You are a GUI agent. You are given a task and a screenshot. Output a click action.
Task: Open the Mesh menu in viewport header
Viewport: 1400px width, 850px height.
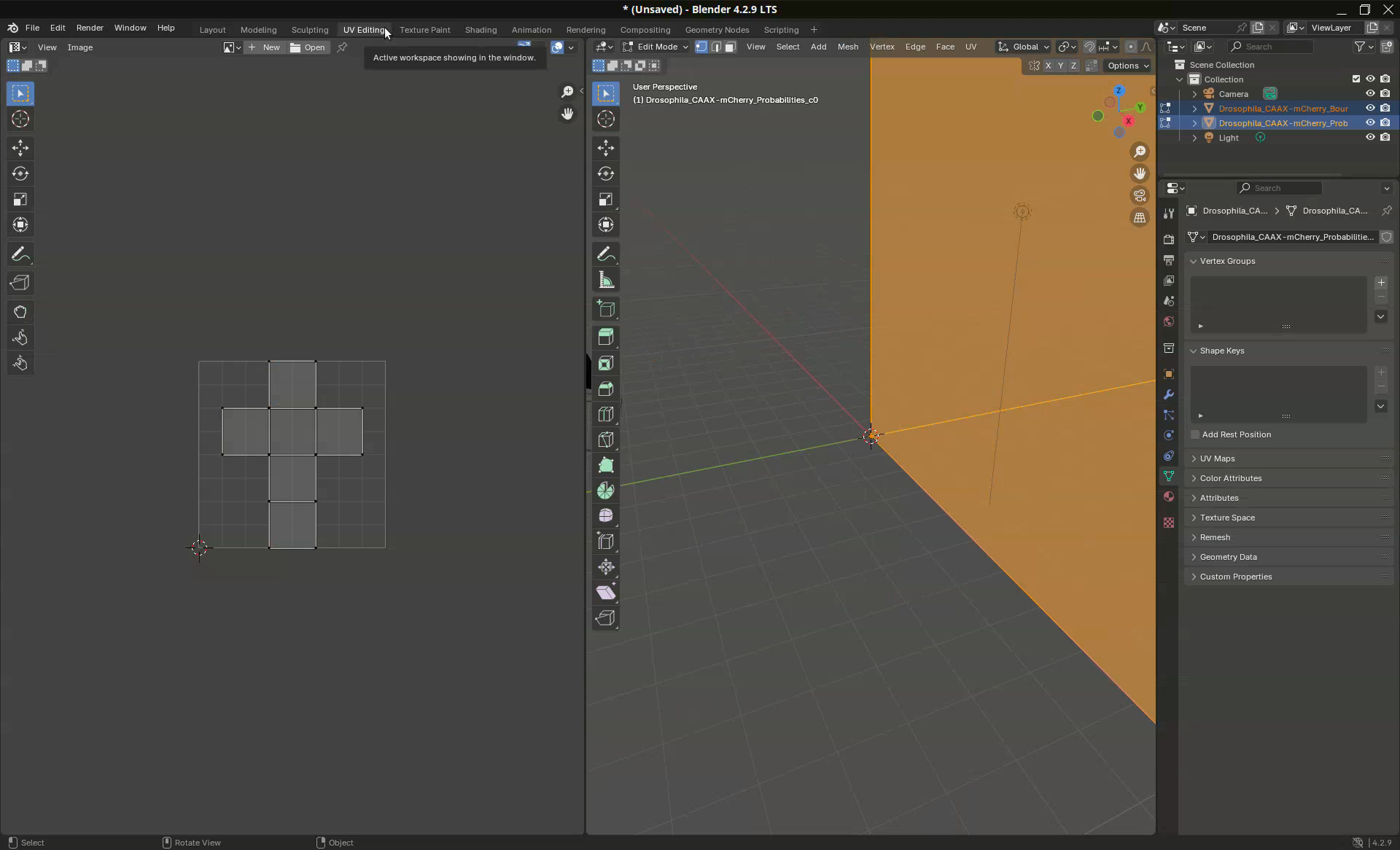tap(847, 47)
